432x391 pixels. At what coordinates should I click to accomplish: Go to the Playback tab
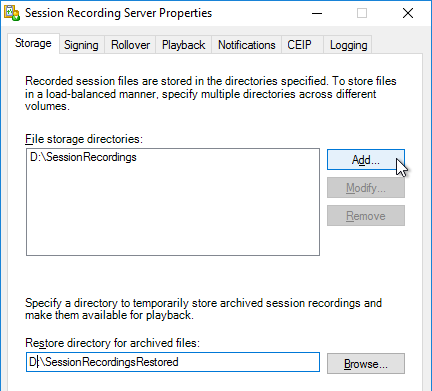[x=183, y=45]
